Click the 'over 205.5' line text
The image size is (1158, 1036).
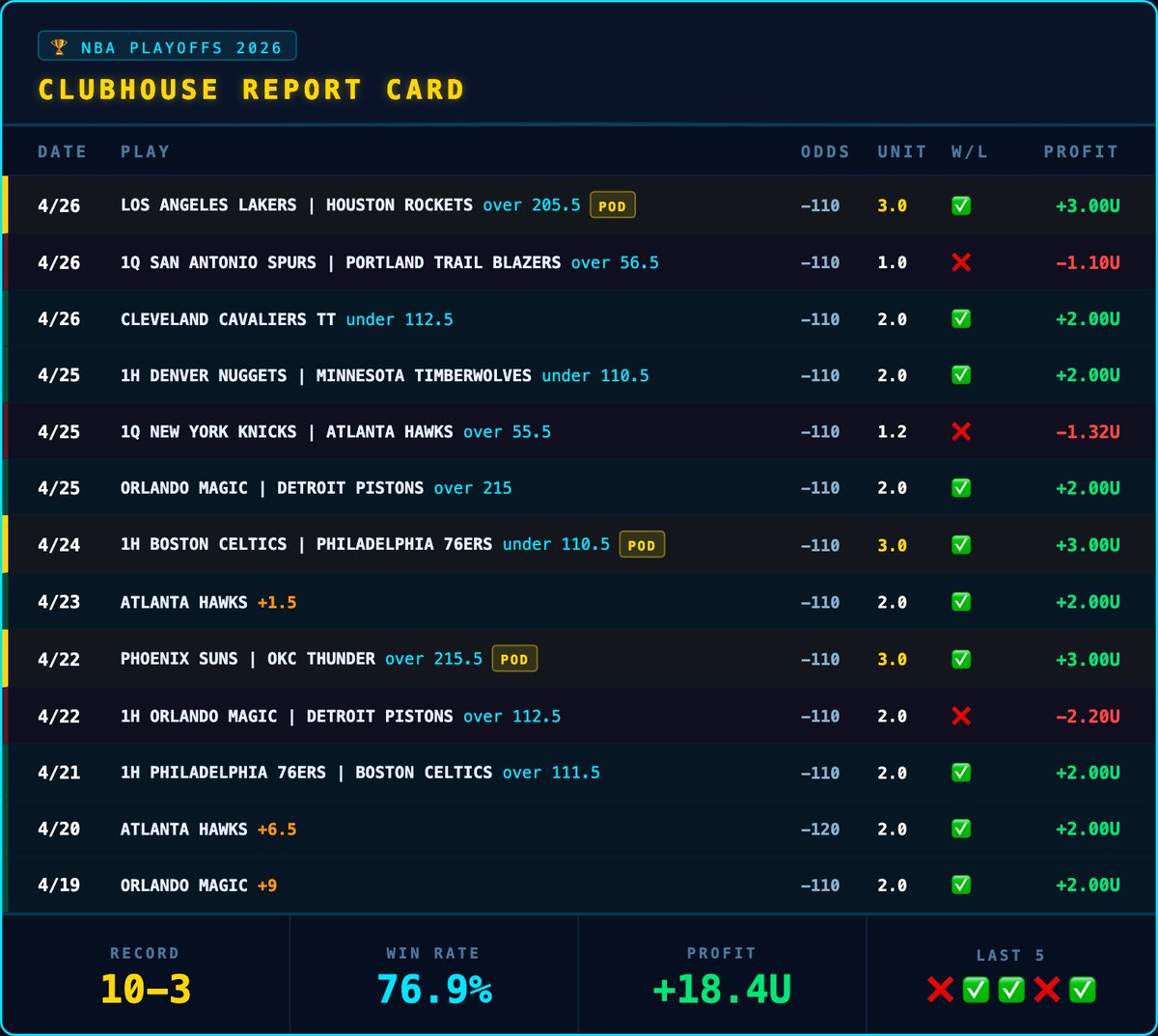(x=532, y=205)
